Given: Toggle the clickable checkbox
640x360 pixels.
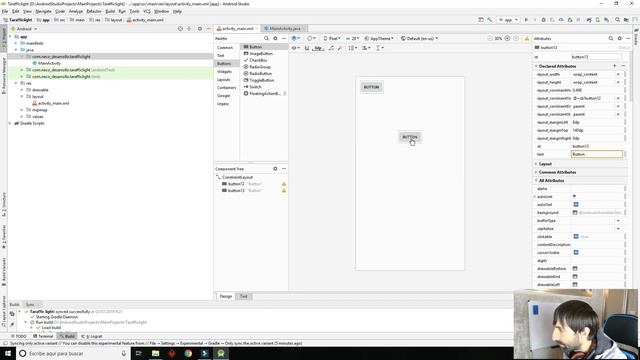Looking at the screenshot, I should point(576,236).
